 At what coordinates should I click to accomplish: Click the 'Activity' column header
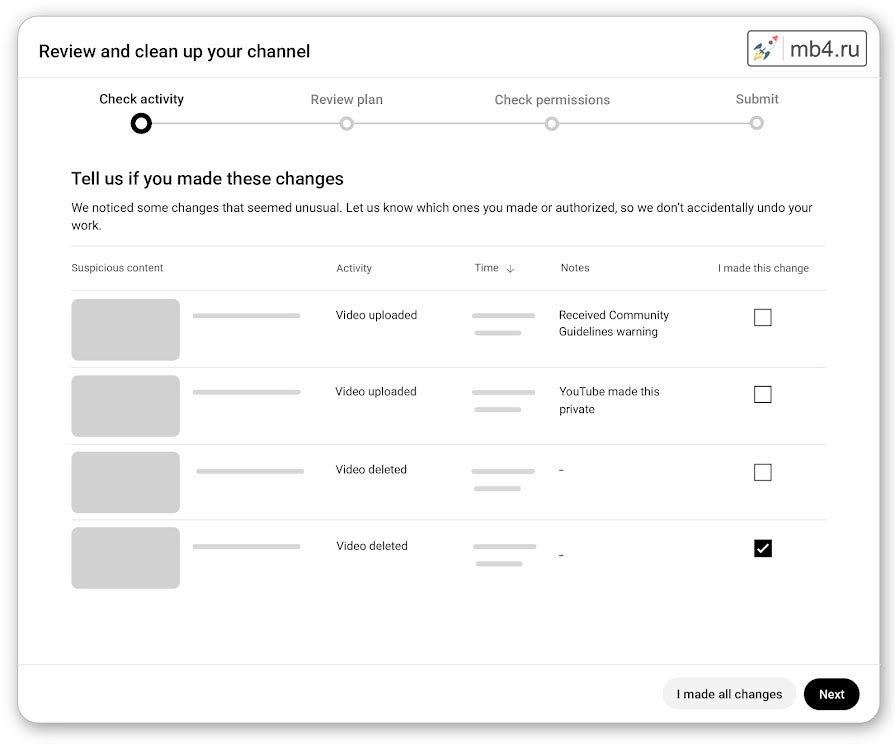[x=354, y=268]
